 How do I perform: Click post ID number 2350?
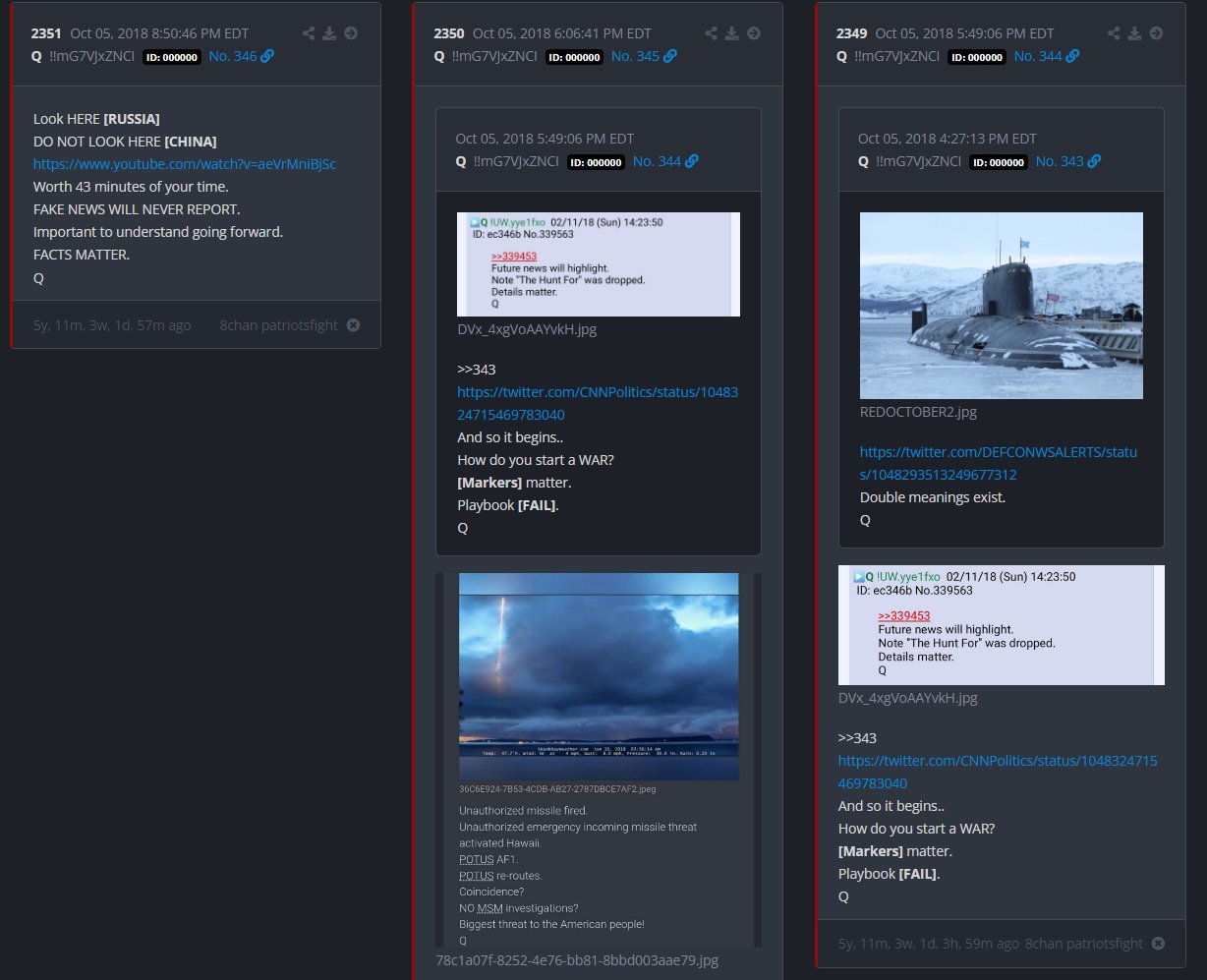(x=449, y=33)
